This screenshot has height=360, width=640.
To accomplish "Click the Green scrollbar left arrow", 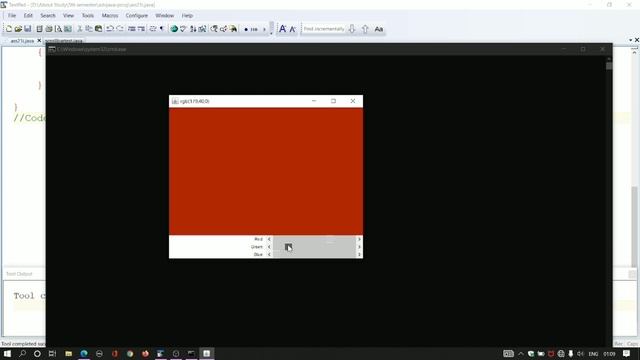I will tap(269, 247).
